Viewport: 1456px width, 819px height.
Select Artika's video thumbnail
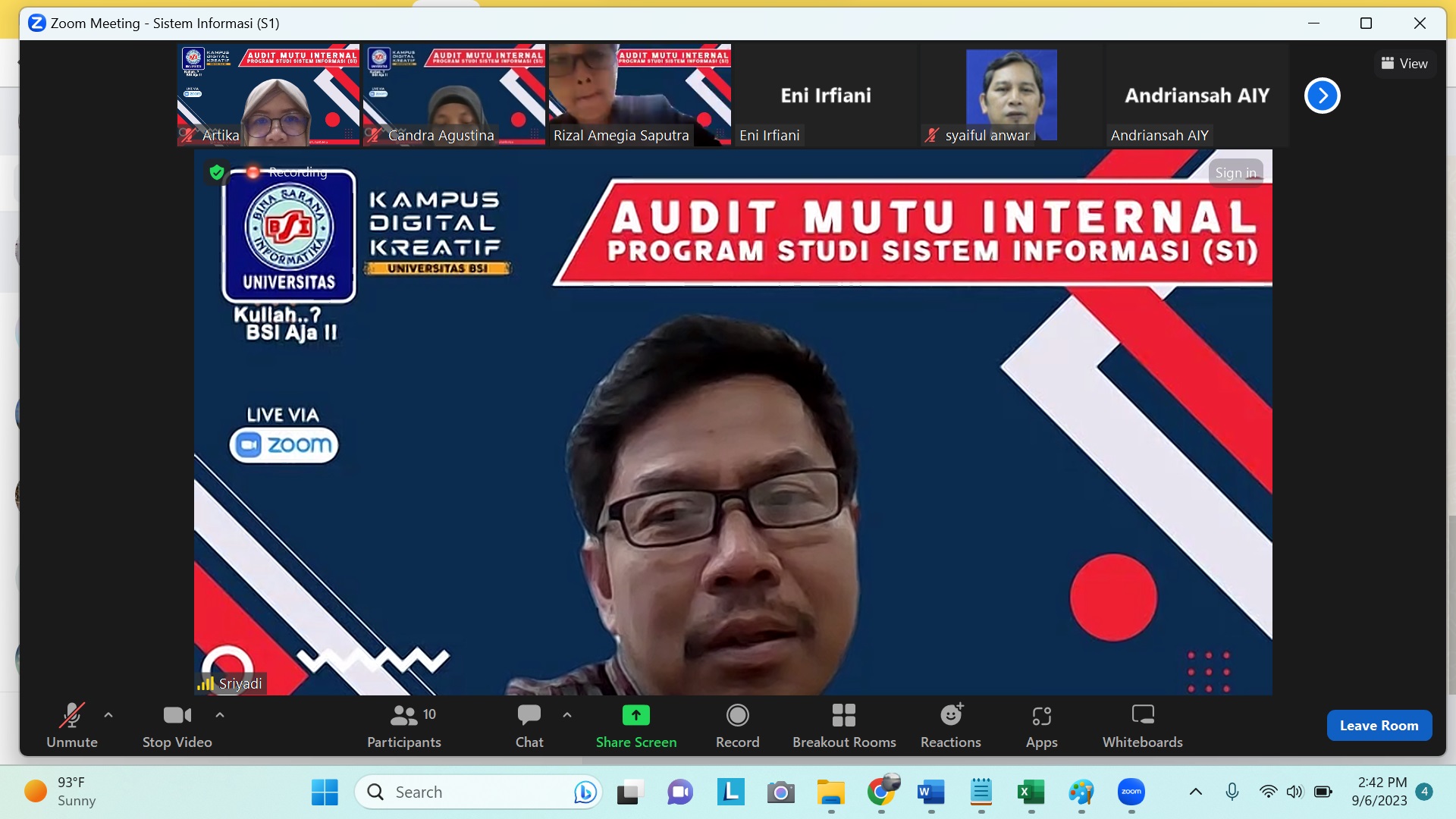pyautogui.click(x=268, y=95)
